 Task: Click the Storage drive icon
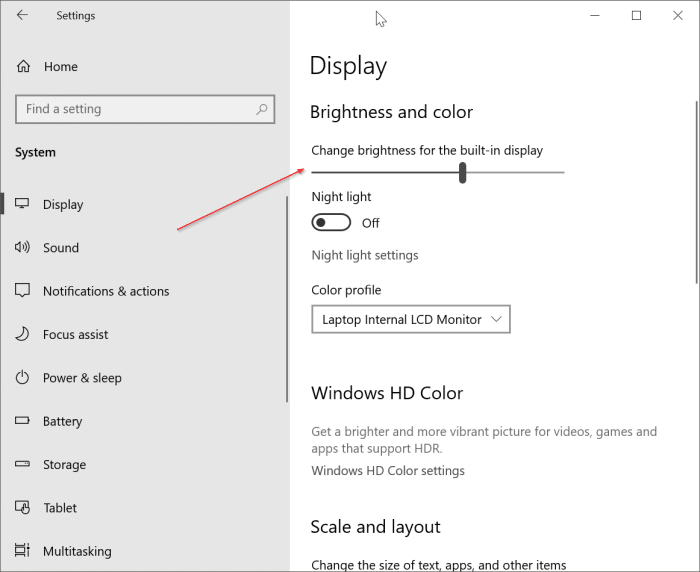pos(22,464)
